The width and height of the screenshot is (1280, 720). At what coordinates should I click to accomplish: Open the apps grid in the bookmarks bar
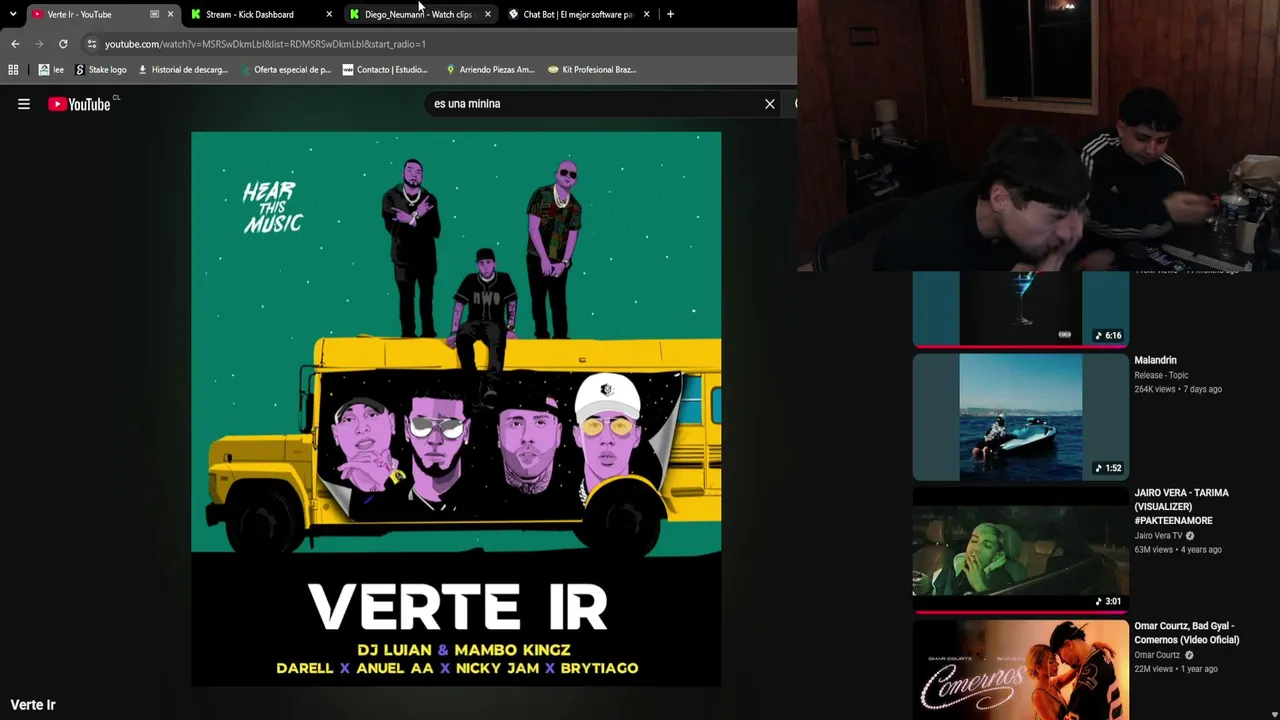pyautogui.click(x=13, y=70)
